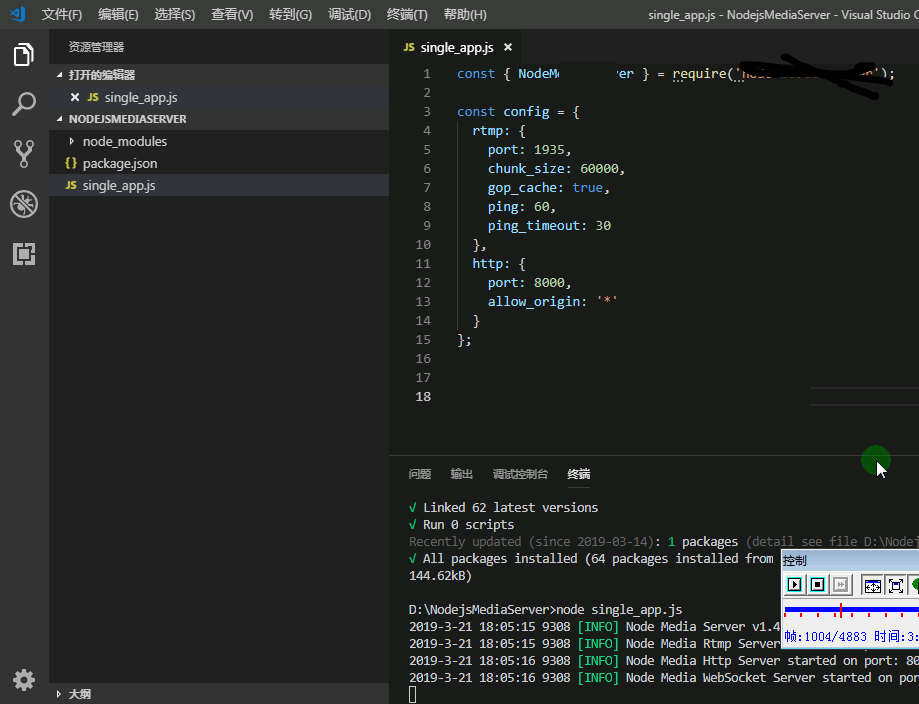Click the 资源管理器 sidebar title
Image resolution: width=919 pixels, height=704 pixels.
(96, 47)
